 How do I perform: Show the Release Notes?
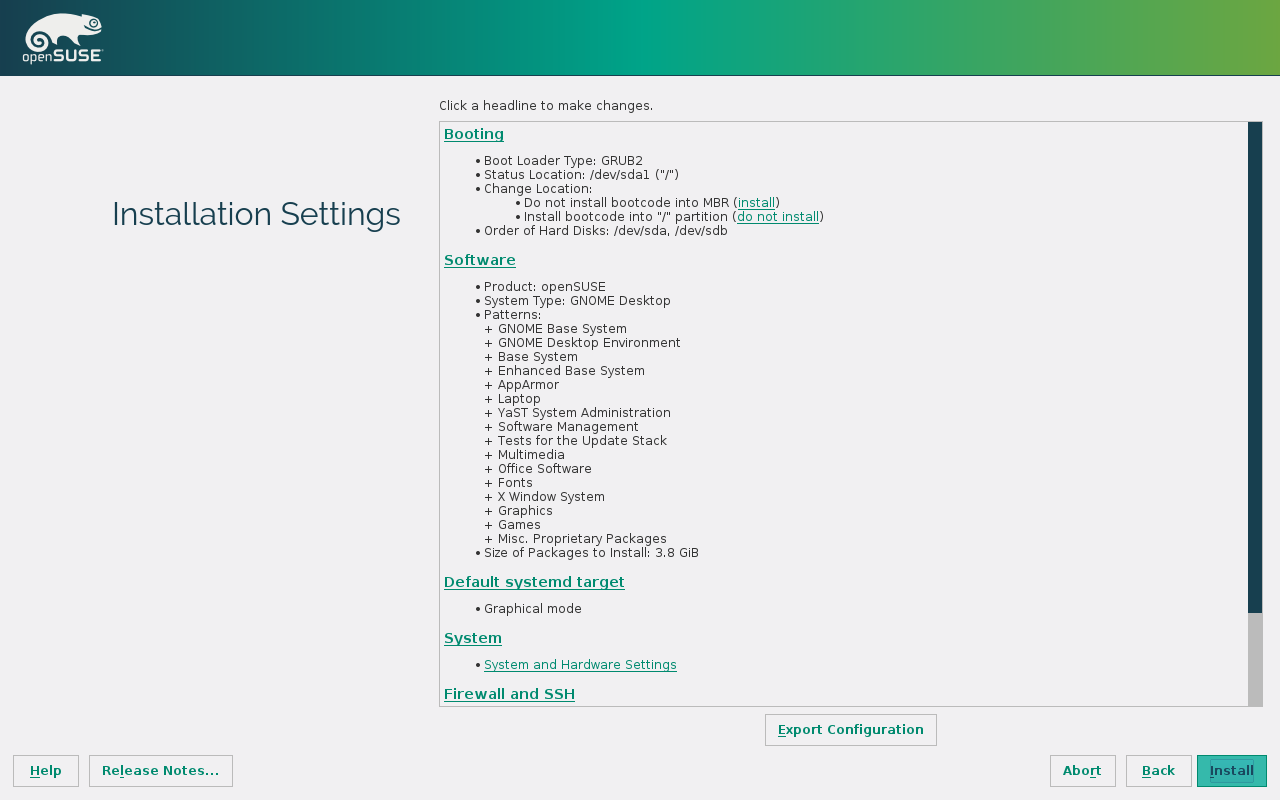click(161, 771)
